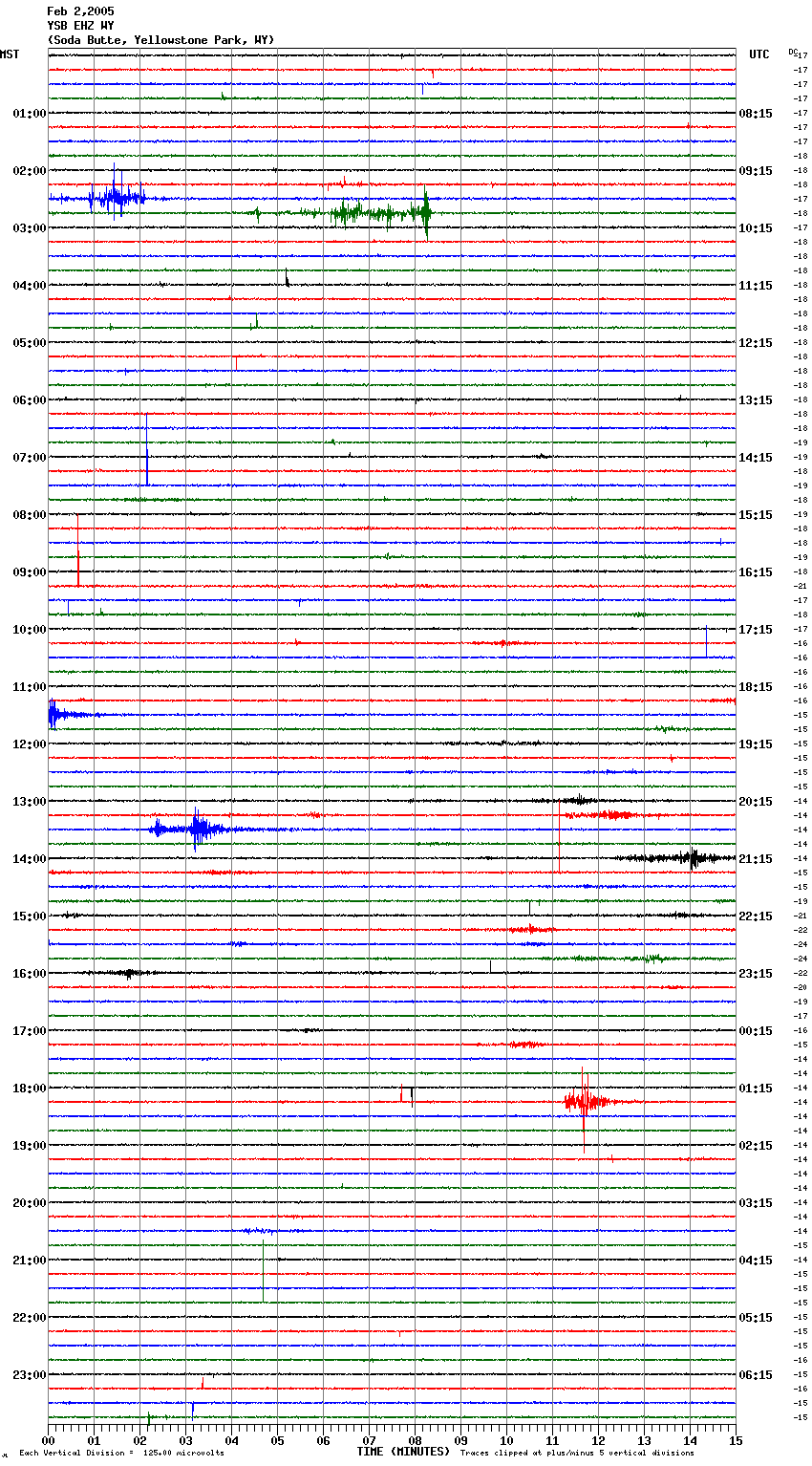This screenshot has width=812, height=1466.
Task: Click the MST column header
Action: click(x=10, y=54)
